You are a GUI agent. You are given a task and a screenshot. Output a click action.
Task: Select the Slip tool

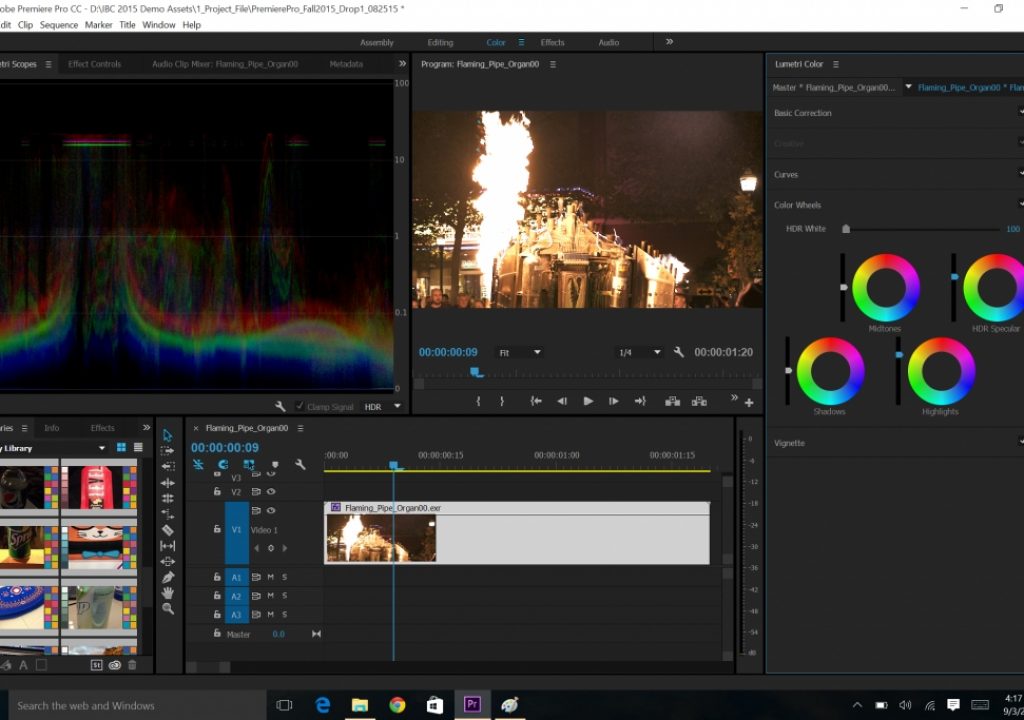point(168,546)
